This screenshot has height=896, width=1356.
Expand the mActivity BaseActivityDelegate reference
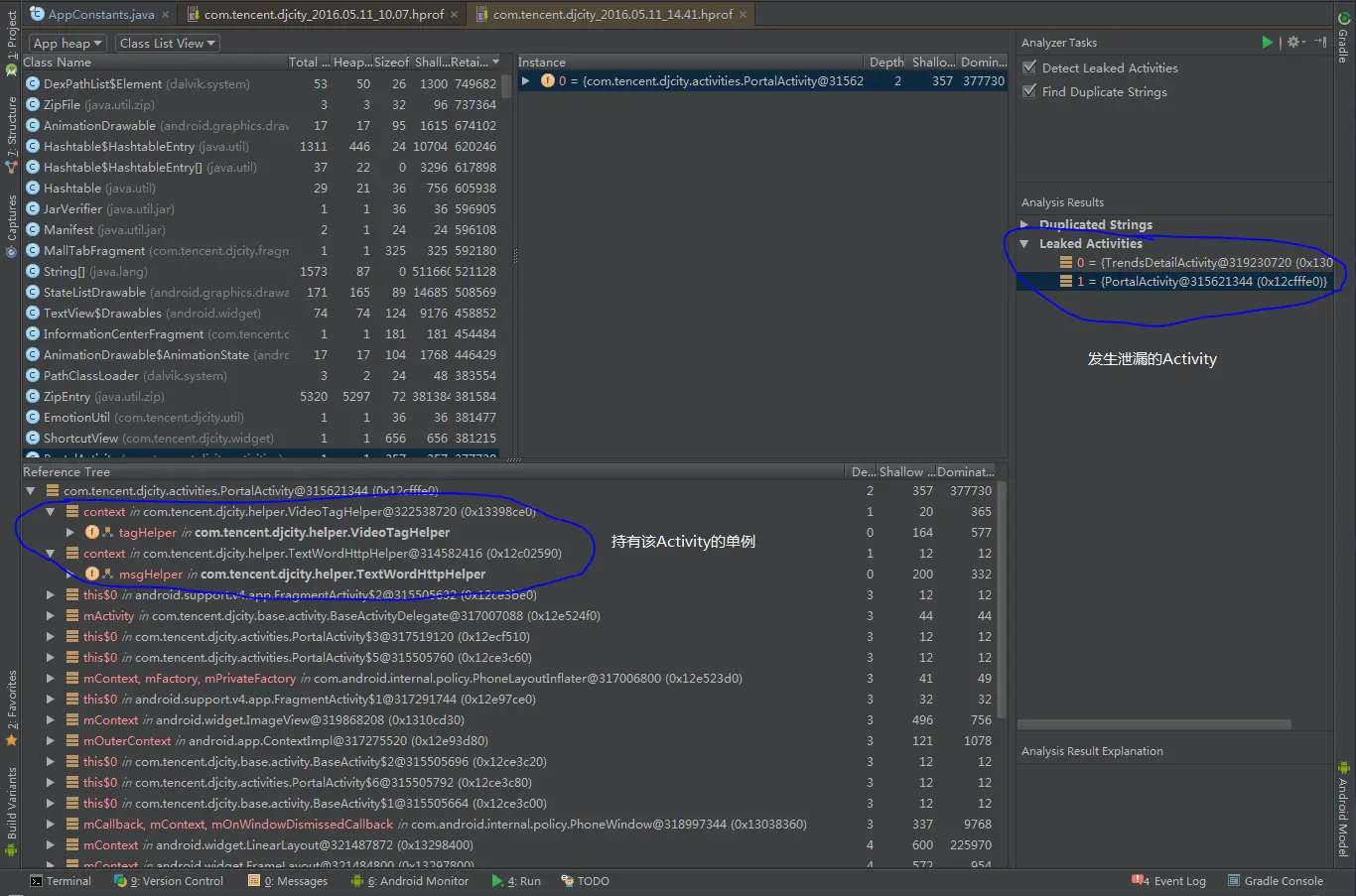pos(50,616)
